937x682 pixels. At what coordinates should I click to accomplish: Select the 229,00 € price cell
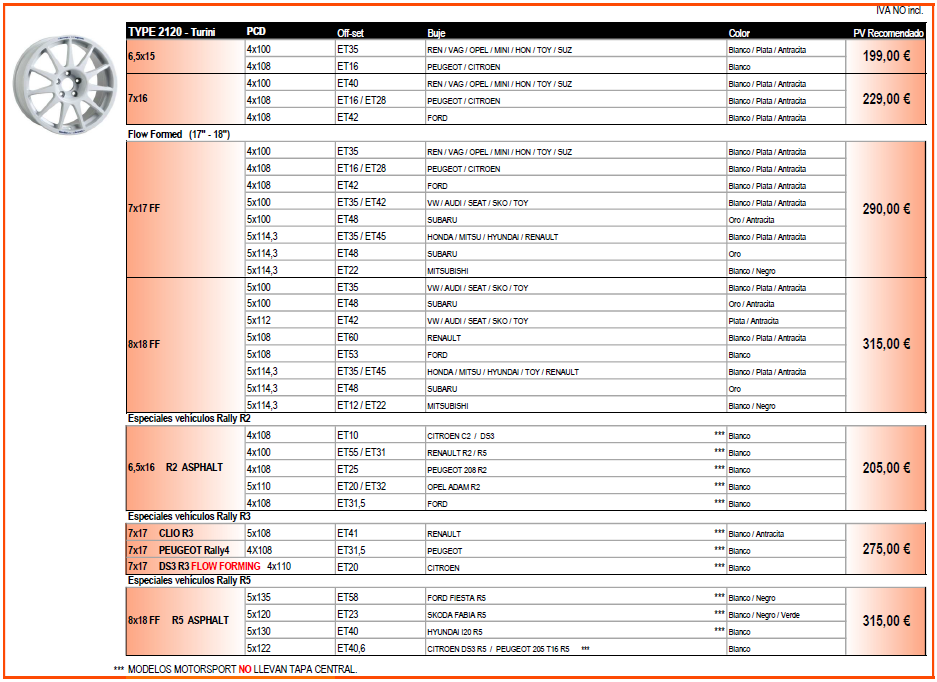click(885, 99)
